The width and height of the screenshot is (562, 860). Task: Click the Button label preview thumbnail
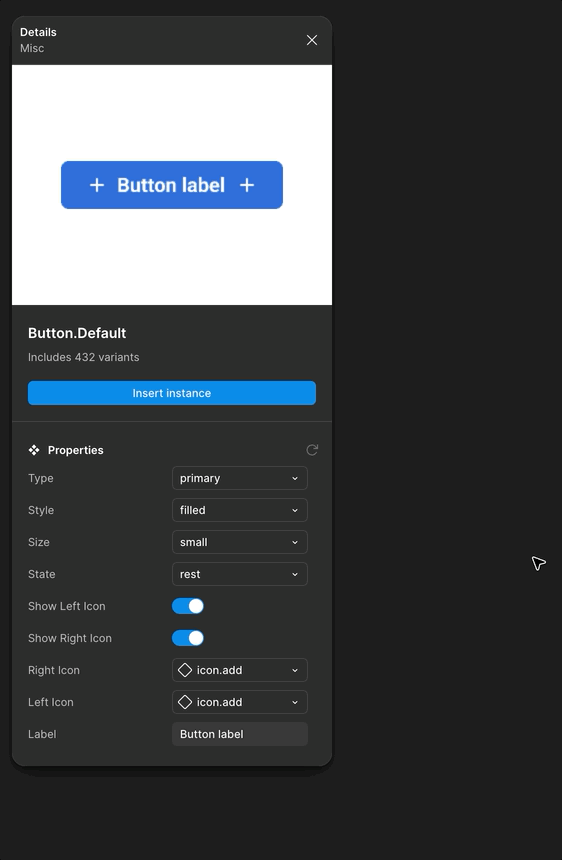pyautogui.click(x=172, y=185)
